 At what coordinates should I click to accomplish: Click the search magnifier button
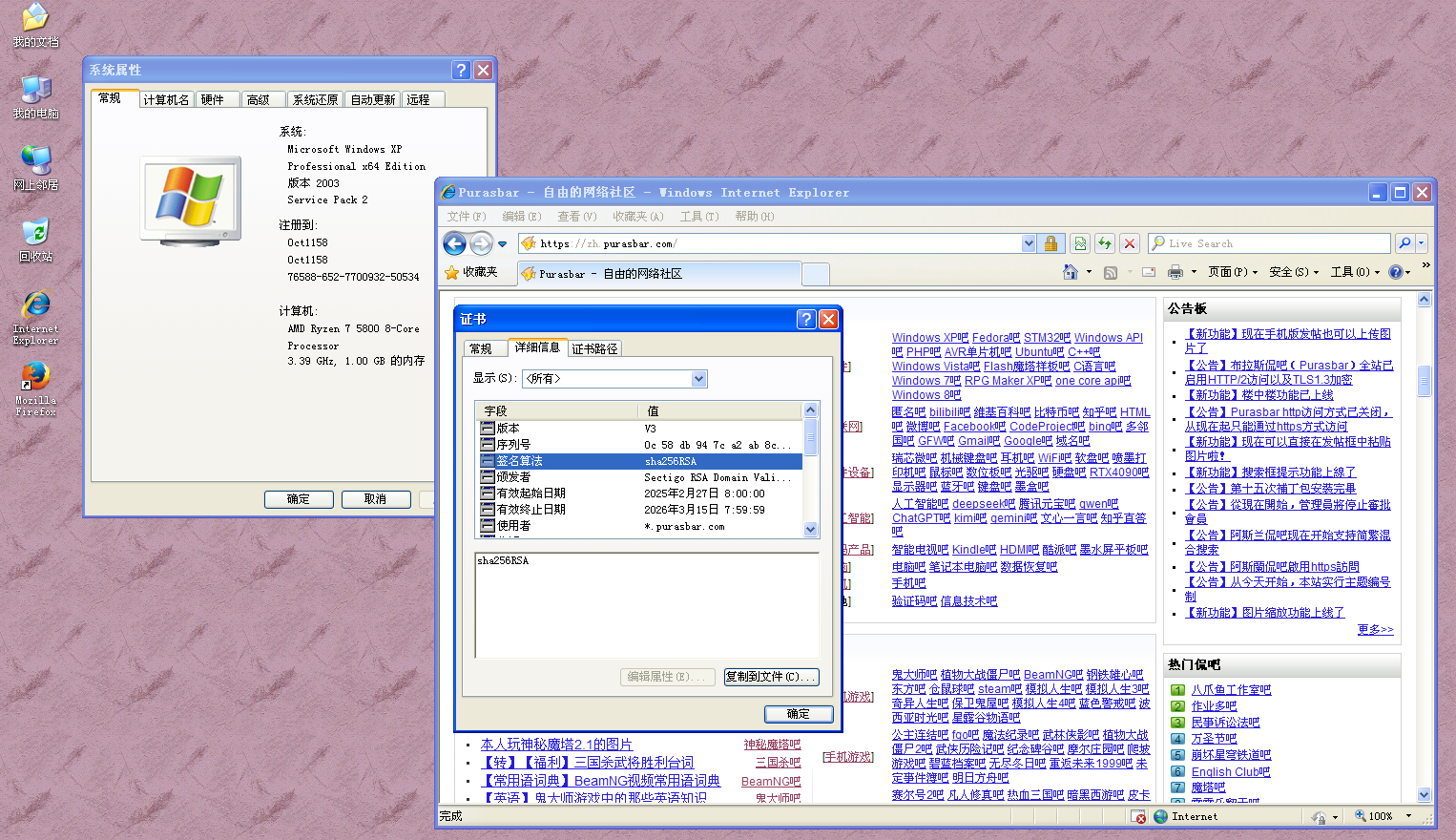click(1404, 243)
